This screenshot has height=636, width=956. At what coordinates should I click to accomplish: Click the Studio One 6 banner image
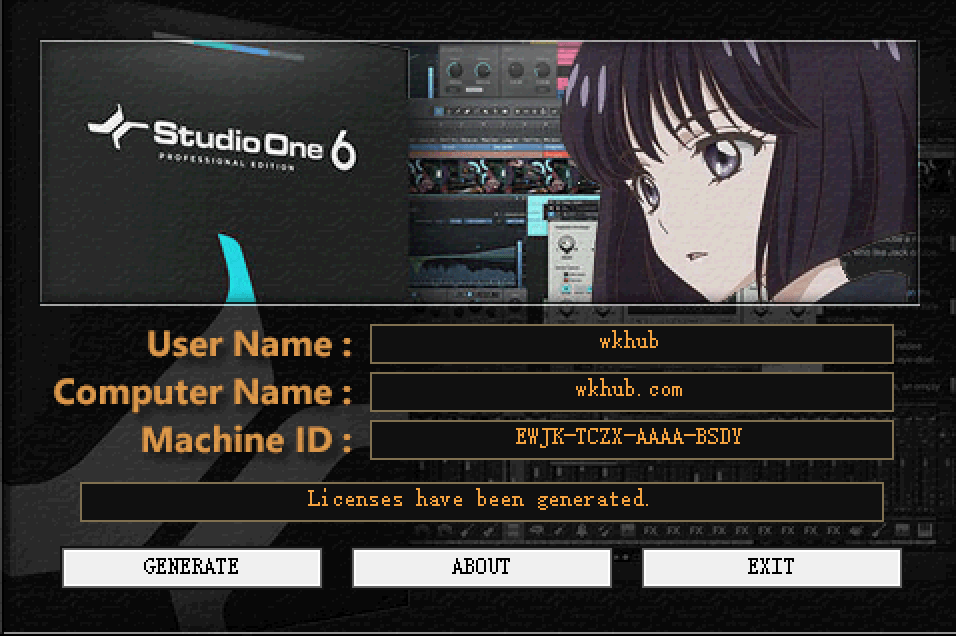[479, 172]
